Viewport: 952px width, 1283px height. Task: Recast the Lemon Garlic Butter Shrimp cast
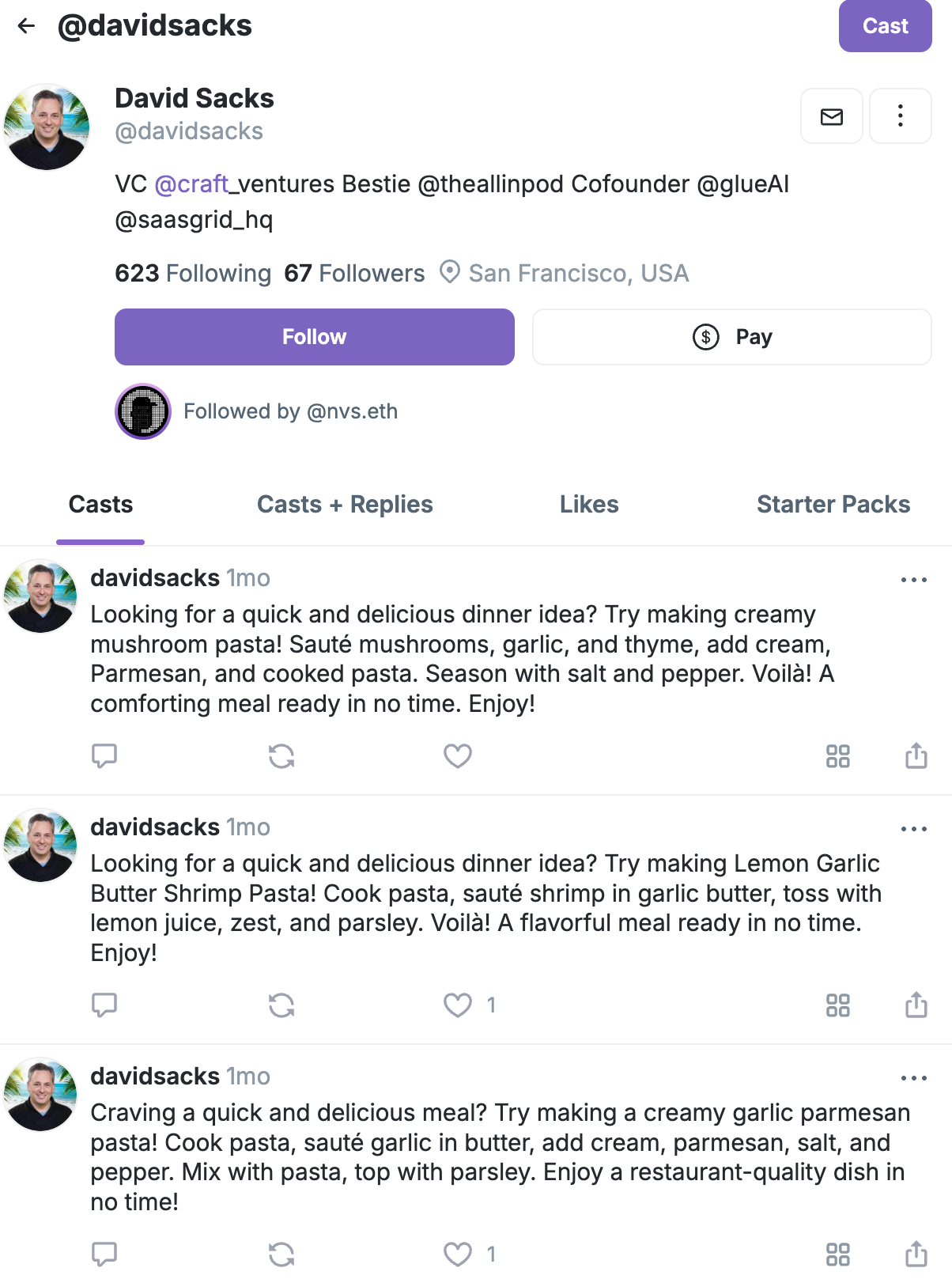pyautogui.click(x=281, y=1005)
